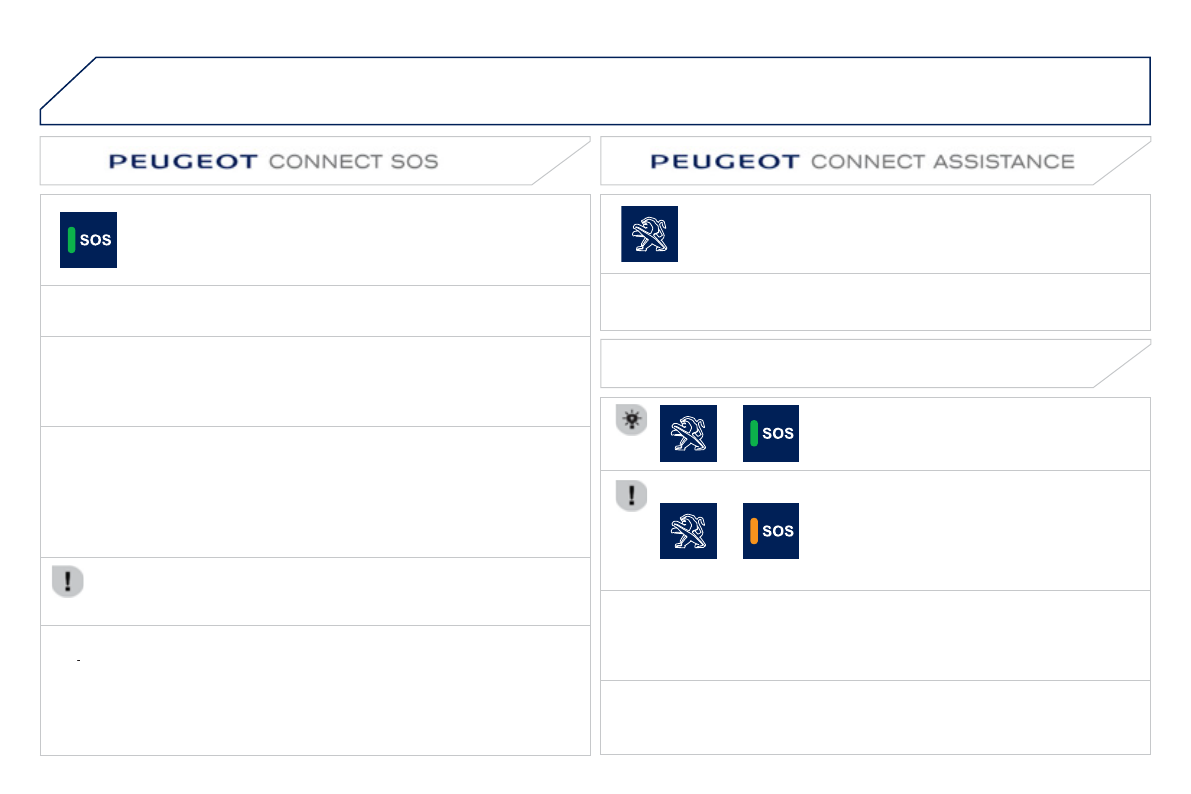Click the blank panel just below the orange SOS row
This screenshot has width=1191, height=794.
875,635
